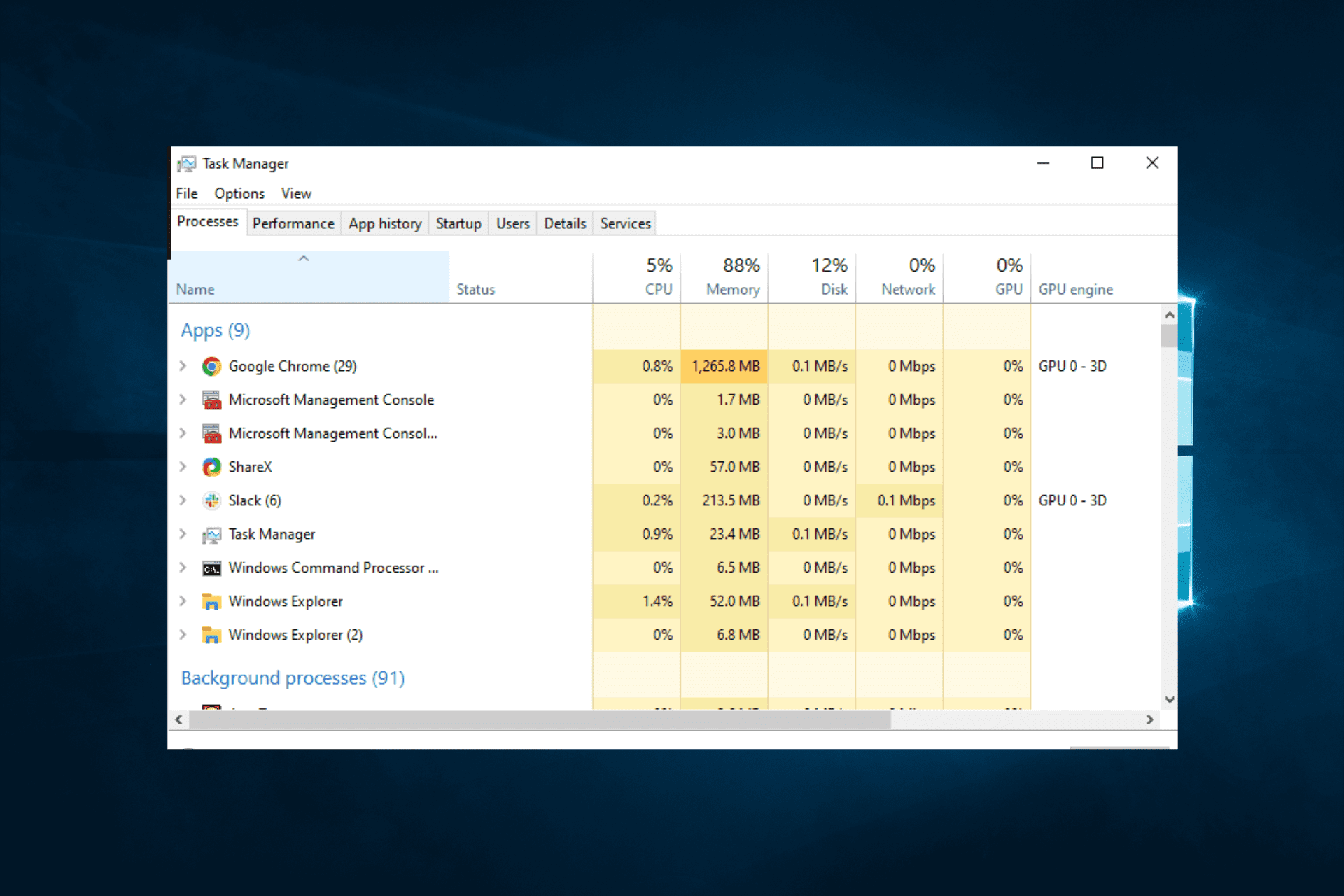Image resolution: width=1344 pixels, height=896 pixels.
Task: Click the Apps (9) group heading
Action: click(x=216, y=330)
